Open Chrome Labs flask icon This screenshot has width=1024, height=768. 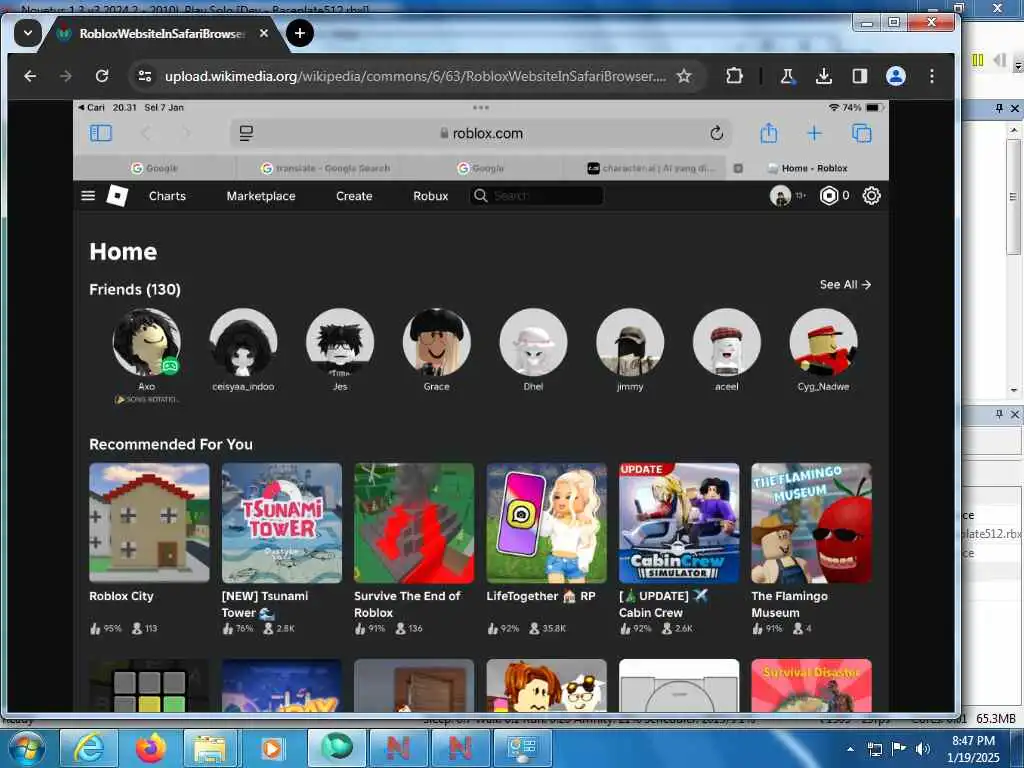pos(788,76)
